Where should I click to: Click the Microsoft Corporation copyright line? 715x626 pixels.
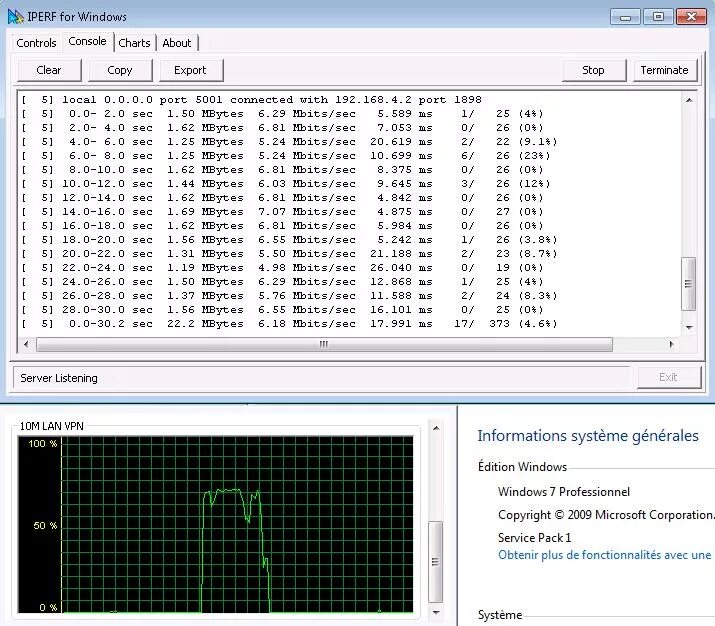pos(606,515)
